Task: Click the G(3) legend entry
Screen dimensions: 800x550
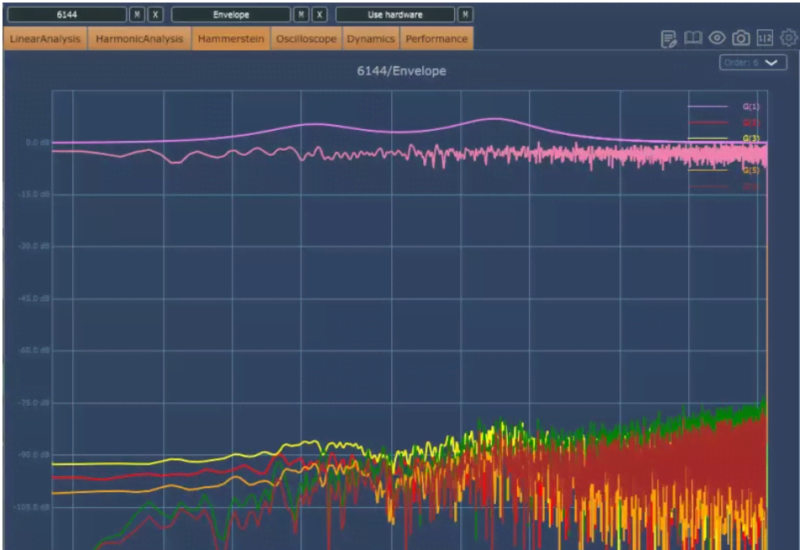Action: (750, 138)
